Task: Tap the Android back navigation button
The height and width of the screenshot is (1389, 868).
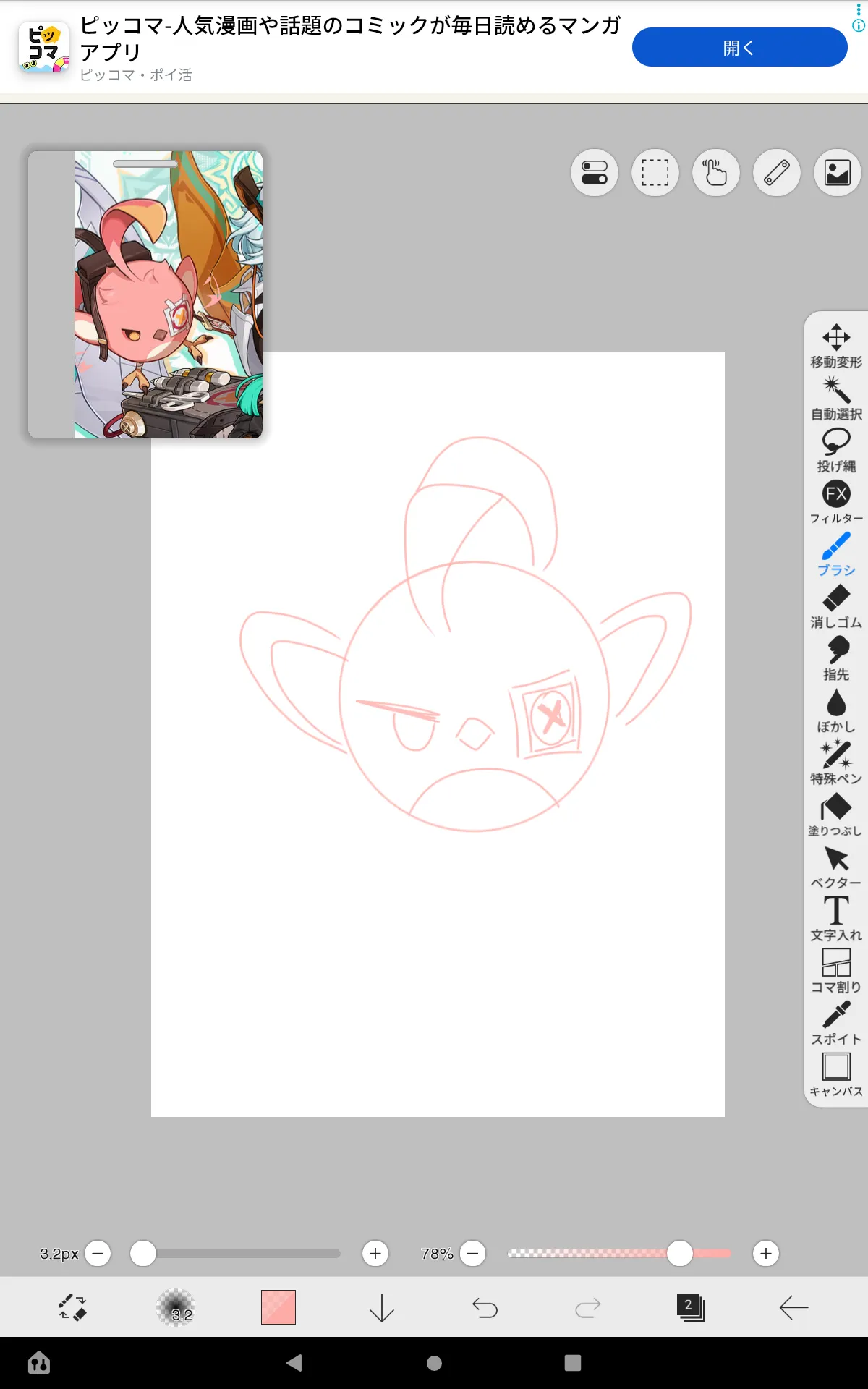Action: (294, 1363)
